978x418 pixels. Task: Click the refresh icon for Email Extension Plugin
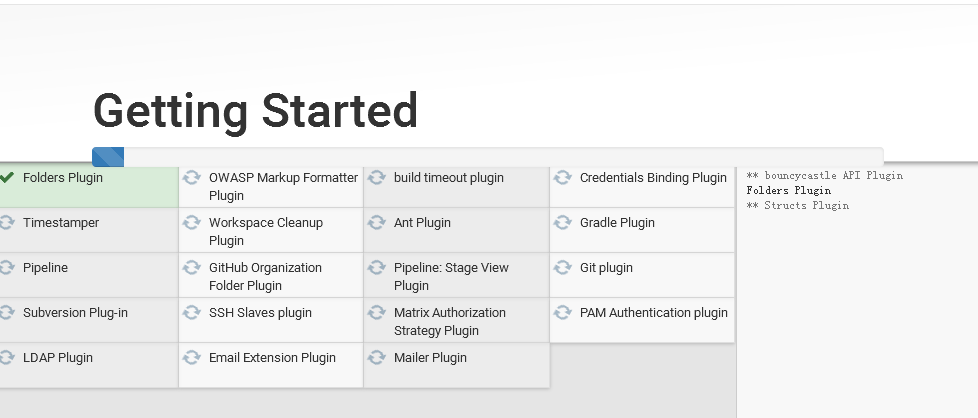pos(192,358)
